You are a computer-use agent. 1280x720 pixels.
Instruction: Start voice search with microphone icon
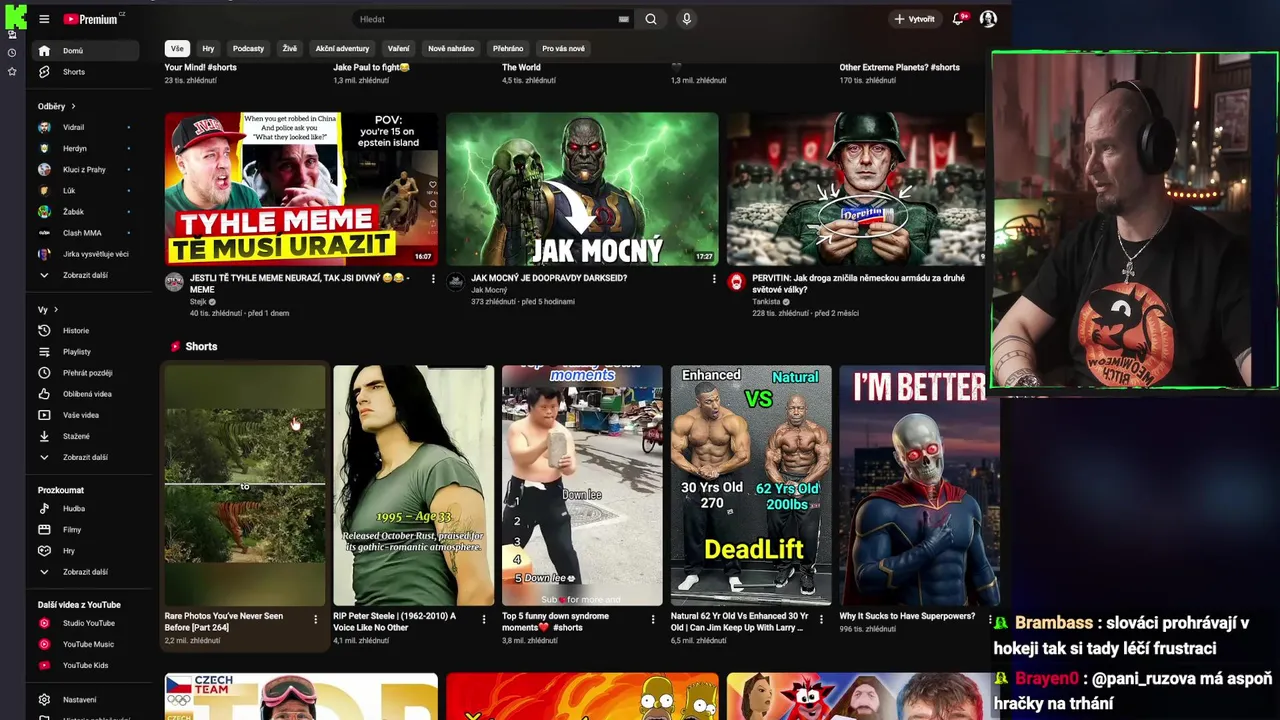(x=686, y=19)
